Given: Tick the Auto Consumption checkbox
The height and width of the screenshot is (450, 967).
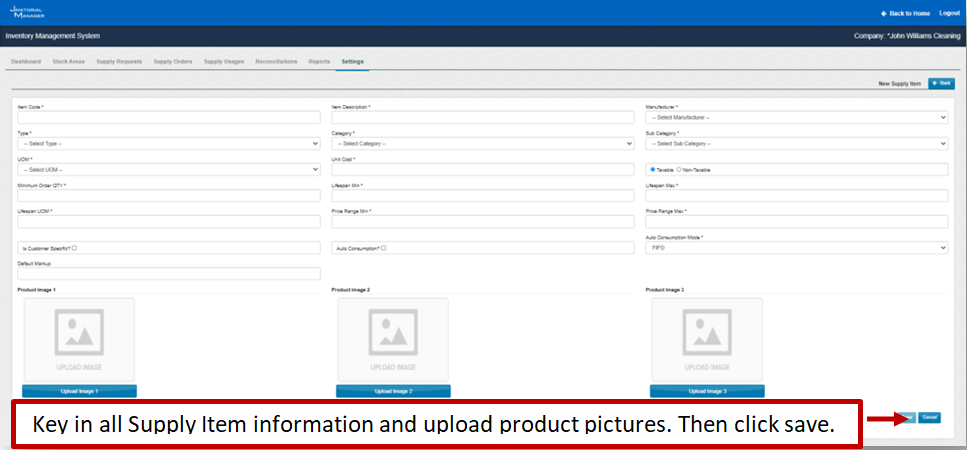Looking at the screenshot, I should pos(384,247).
